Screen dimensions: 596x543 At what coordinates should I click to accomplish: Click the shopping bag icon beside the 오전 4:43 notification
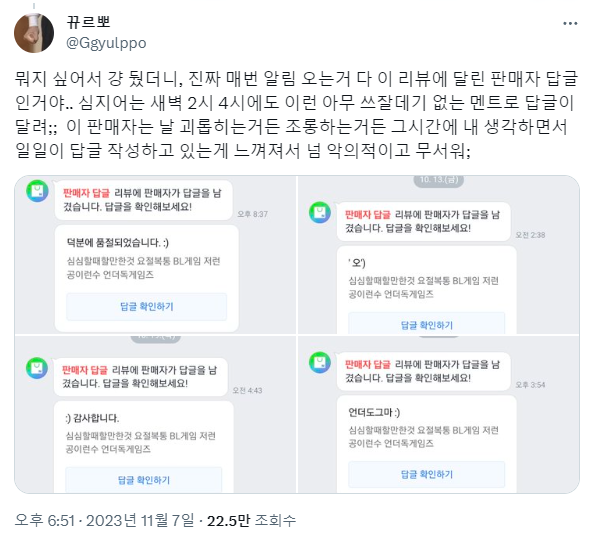[x=37, y=368]
